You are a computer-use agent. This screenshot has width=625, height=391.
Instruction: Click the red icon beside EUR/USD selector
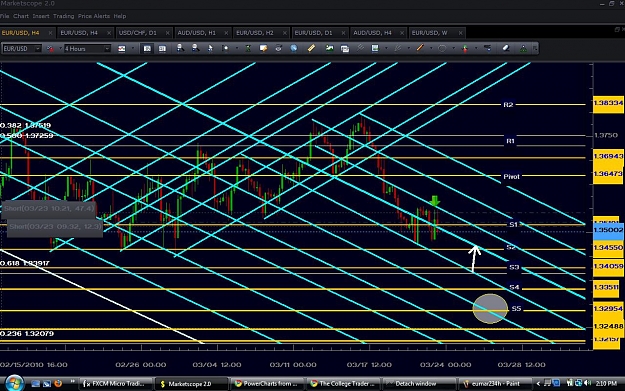pyautogui.click(x=50, y=49)
